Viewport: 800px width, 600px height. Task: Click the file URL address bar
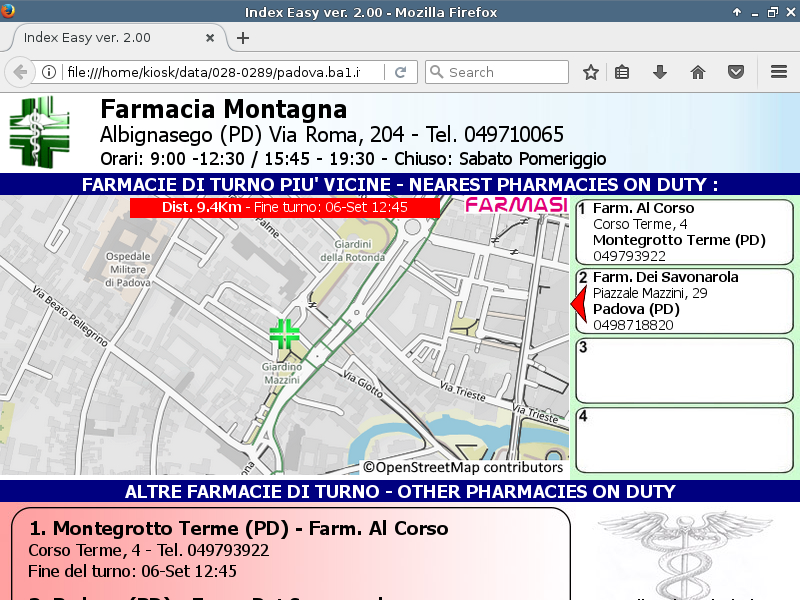coord(220,72)
